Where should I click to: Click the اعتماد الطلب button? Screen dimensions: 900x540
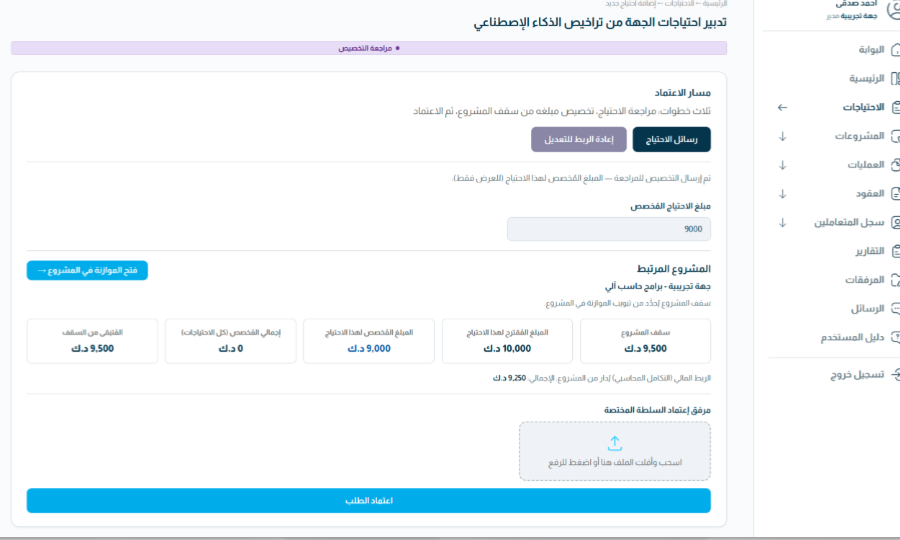pos(368,500)
